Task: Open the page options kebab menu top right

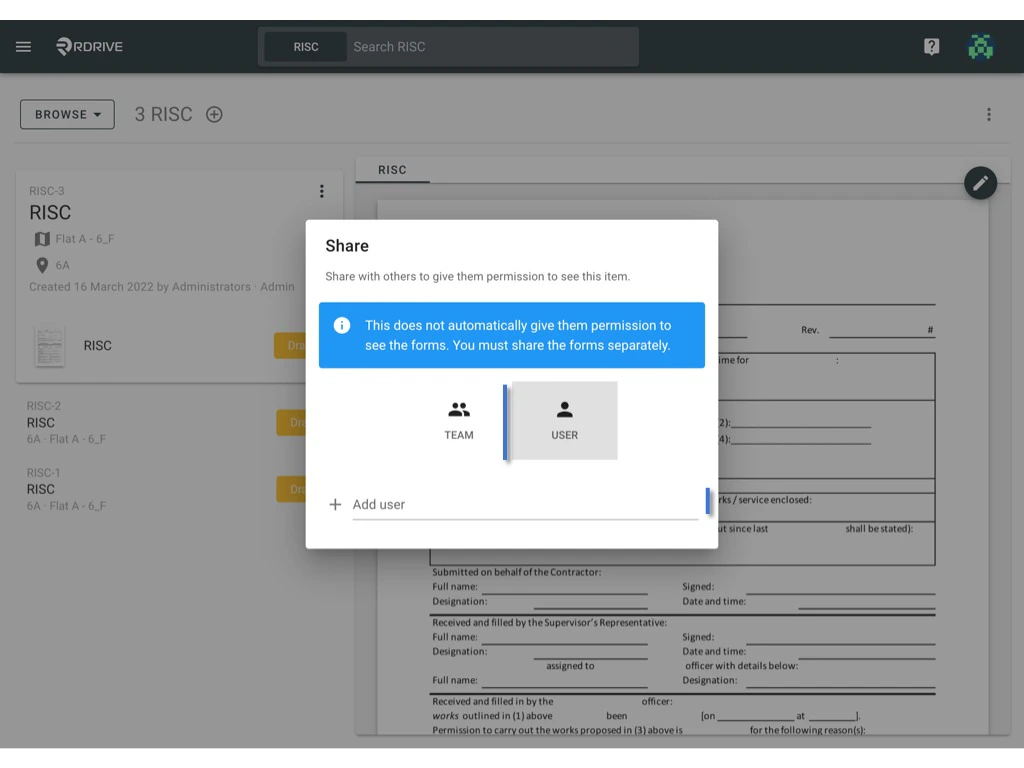Action: tap(989, 114)
